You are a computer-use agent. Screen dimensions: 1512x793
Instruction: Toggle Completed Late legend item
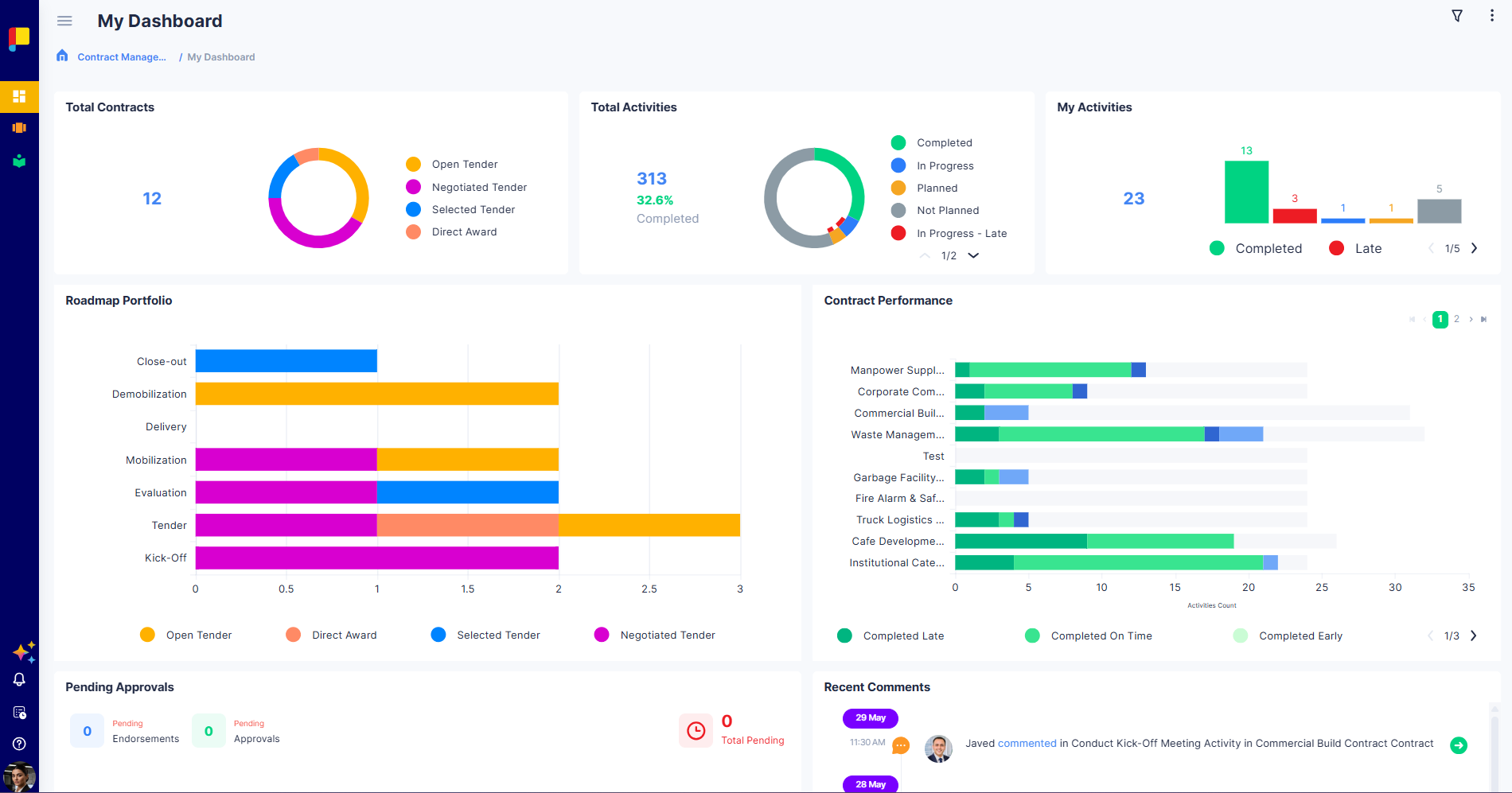[x=890, y=636]
